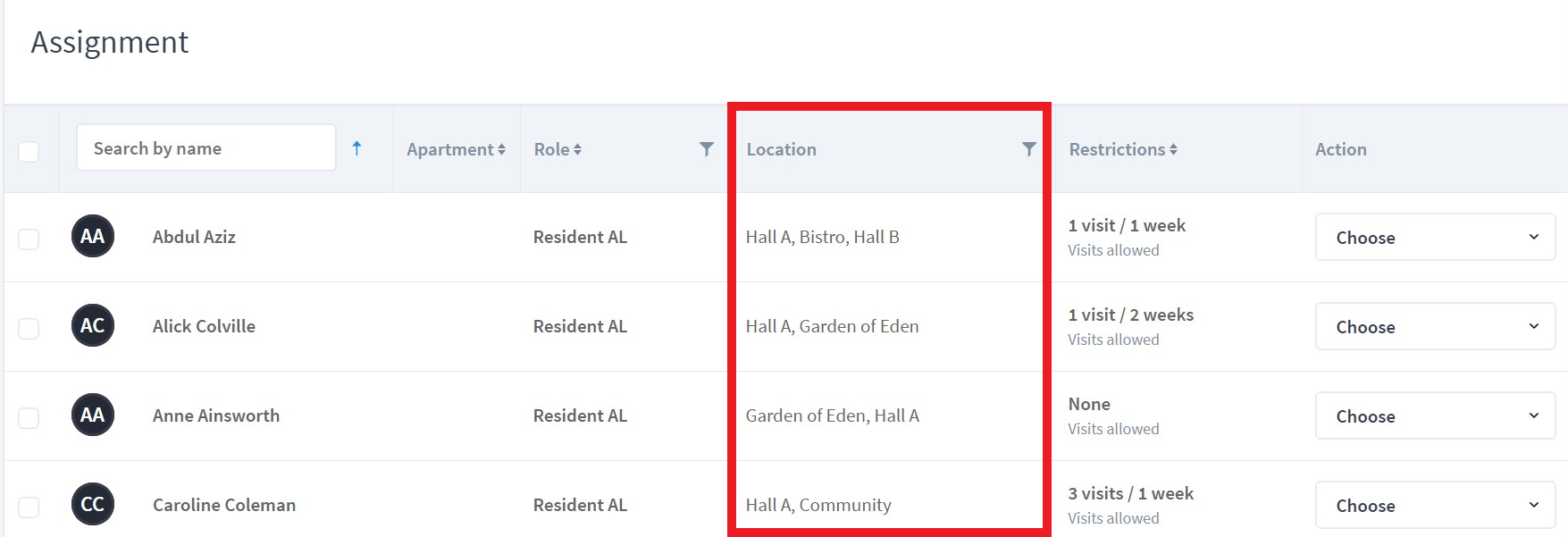Sort by the Apartment column arrows
This screenshot has width=1568, height=537.
click(x=502, y=149)
